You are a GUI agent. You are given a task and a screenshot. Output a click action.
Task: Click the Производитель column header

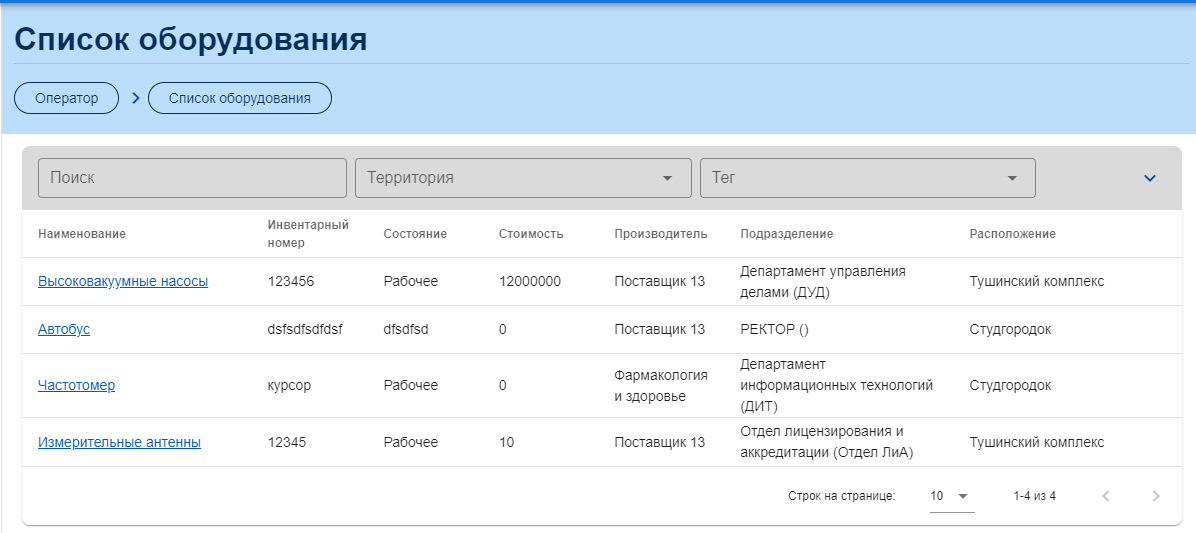pyautogui.click(x=661, y=234)
